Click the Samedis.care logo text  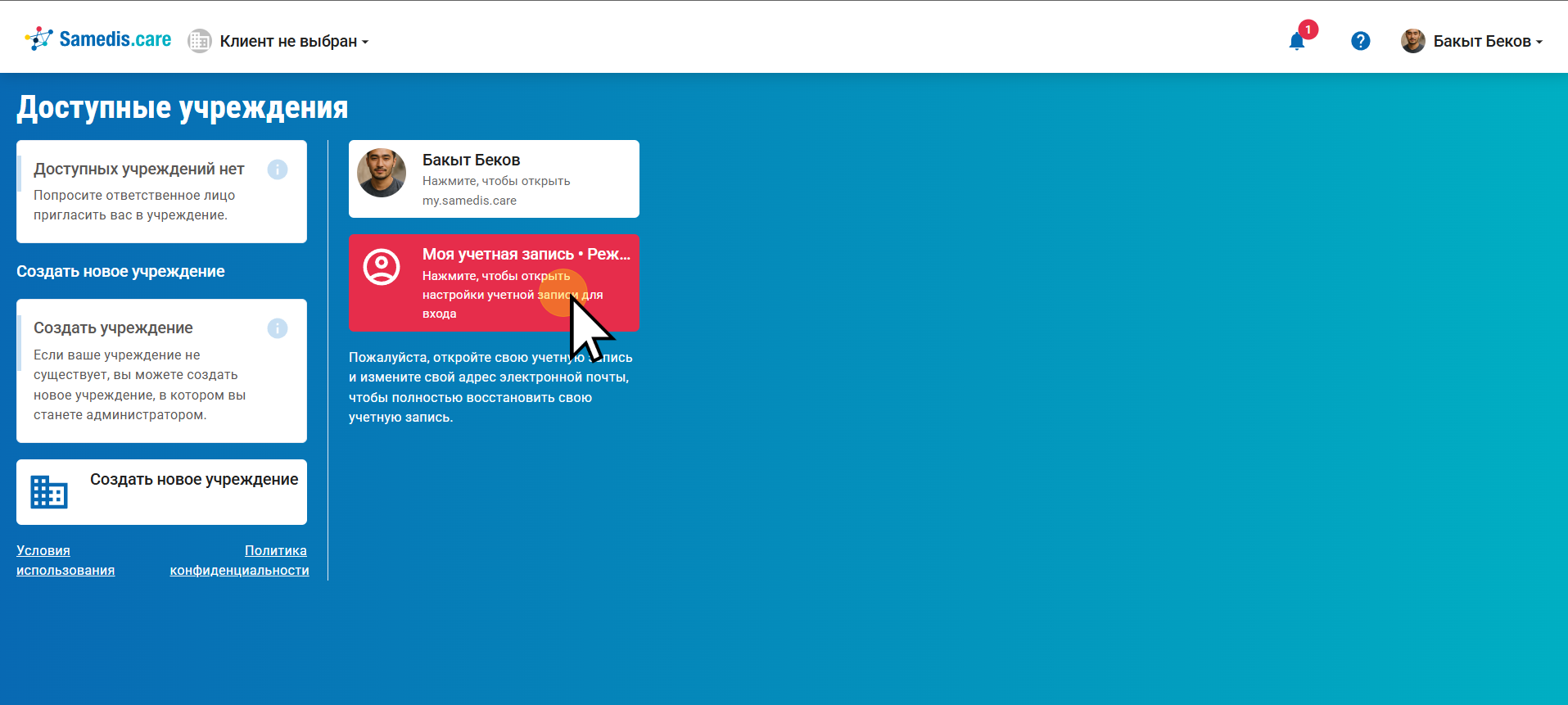pyautogui.click(x=115, y=39)
